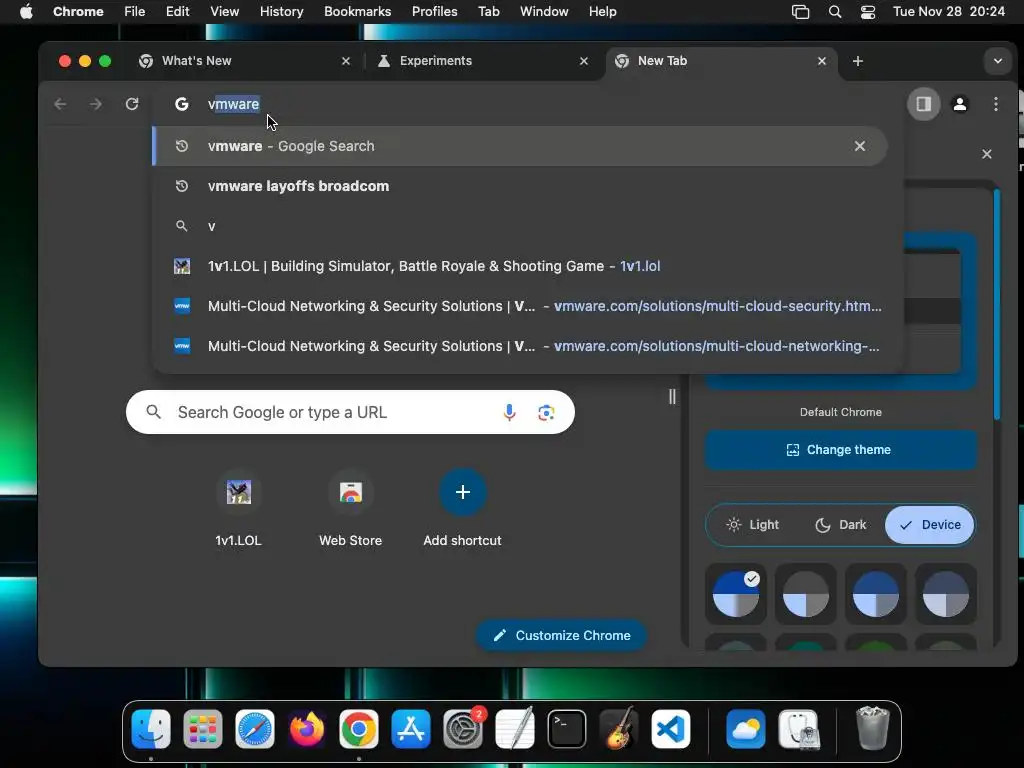Image resolution: width=1024 pixels, height=768 pixels.
Task: Open Visual Studio Code from the Dock
Action: [x=671, y=729]
